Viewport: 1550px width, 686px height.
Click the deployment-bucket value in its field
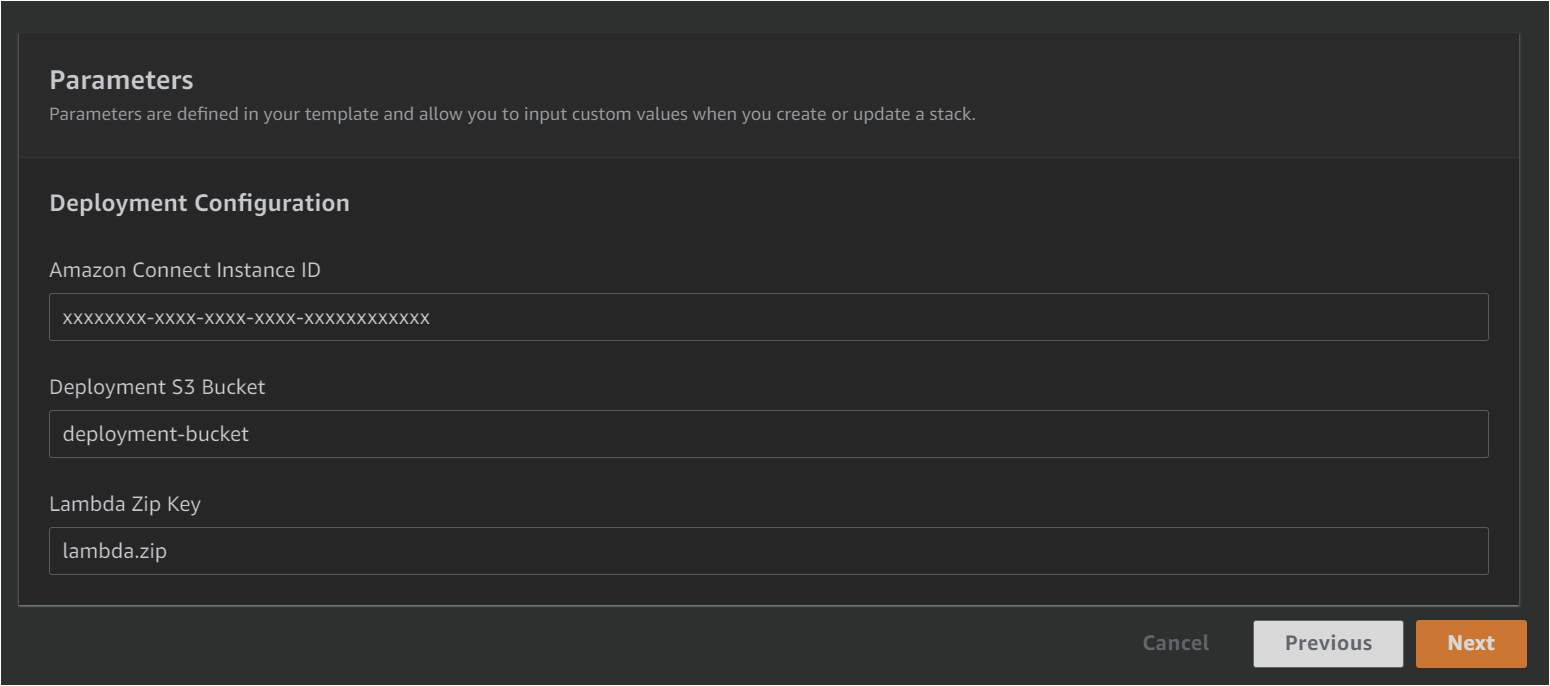[x=155, y=434]
